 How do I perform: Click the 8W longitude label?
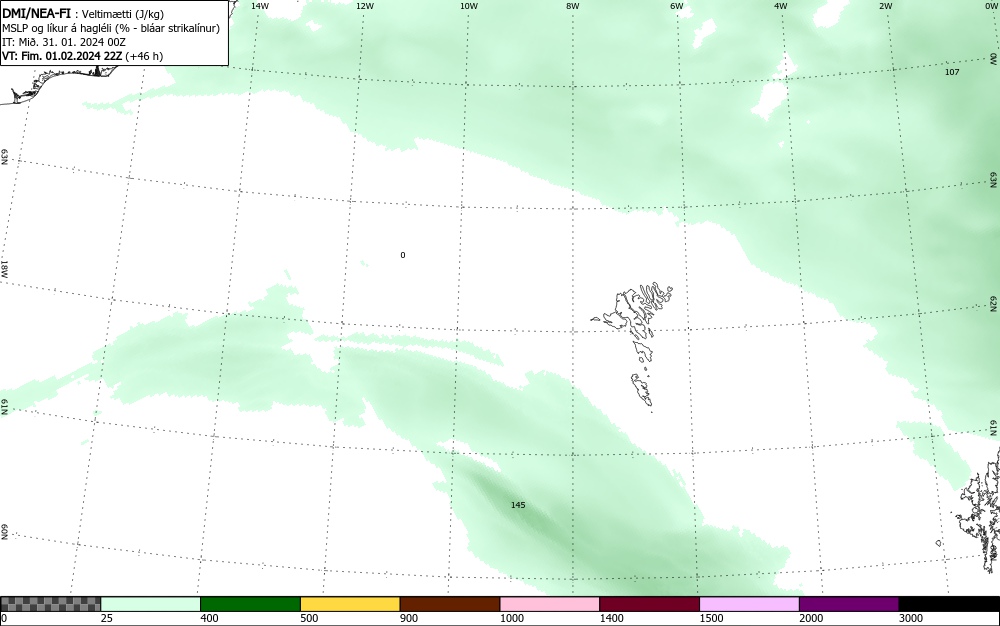click(x=573, y=6)
